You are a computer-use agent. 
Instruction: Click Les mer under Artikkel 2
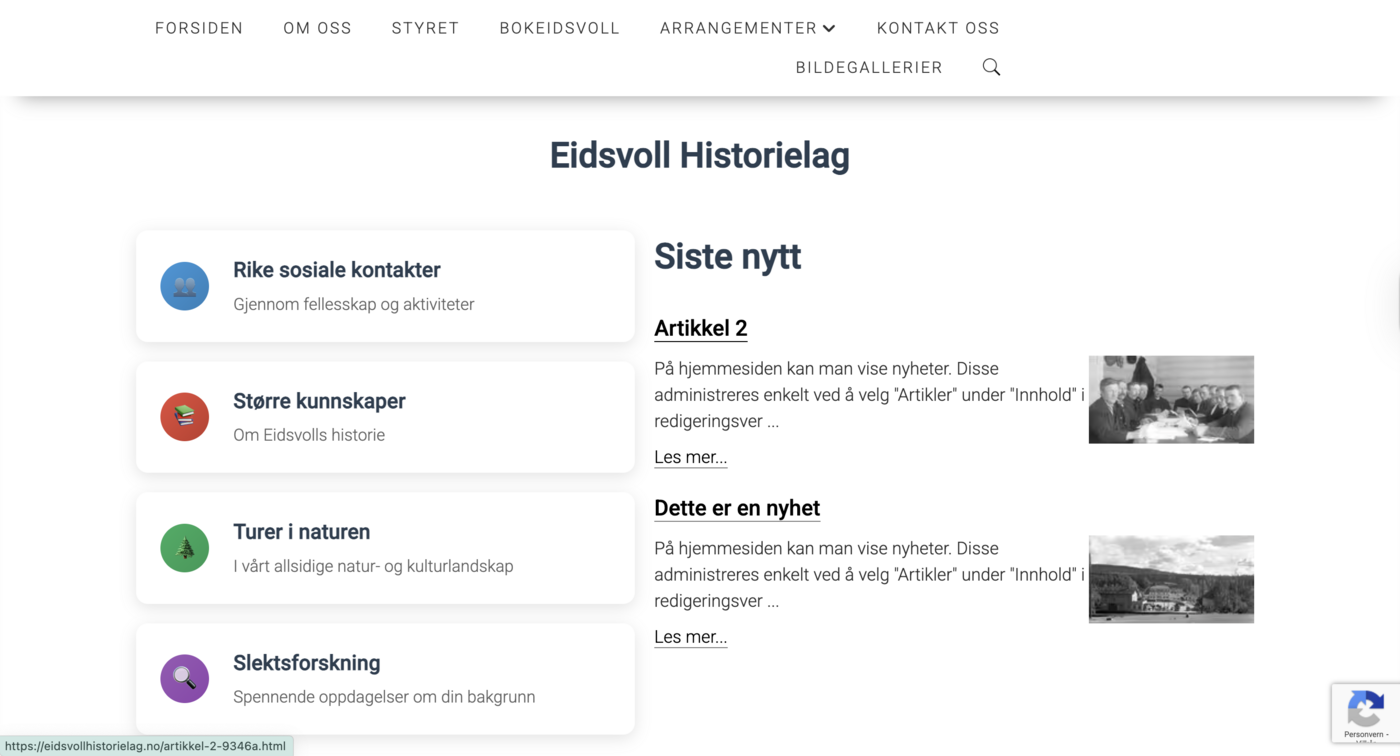[x=690, y=457]
